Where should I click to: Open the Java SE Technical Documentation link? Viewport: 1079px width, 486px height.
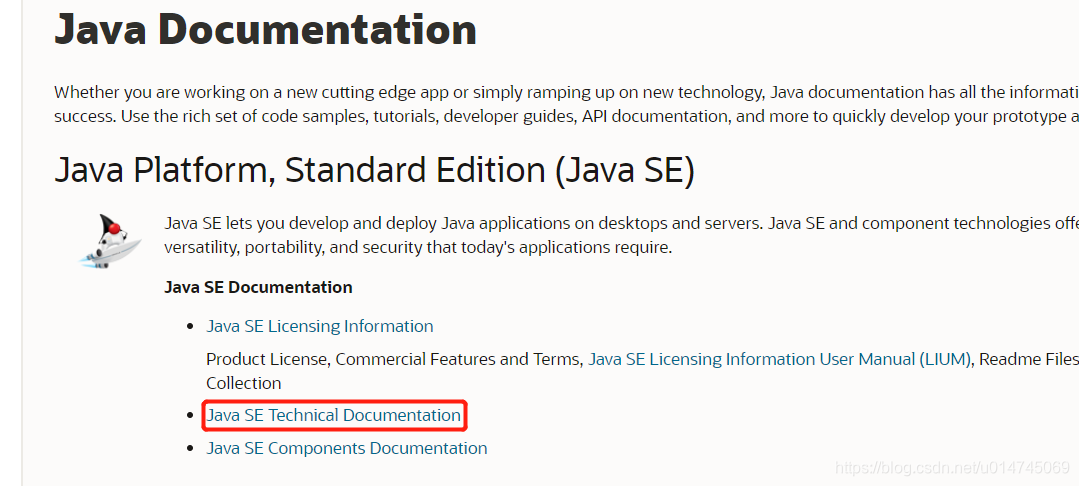point(334,415)
